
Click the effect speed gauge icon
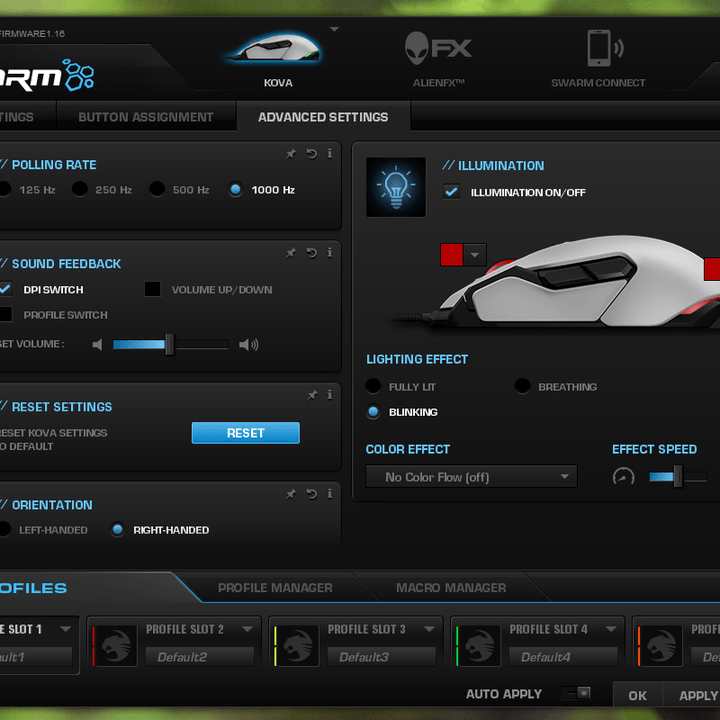point(624,476)
